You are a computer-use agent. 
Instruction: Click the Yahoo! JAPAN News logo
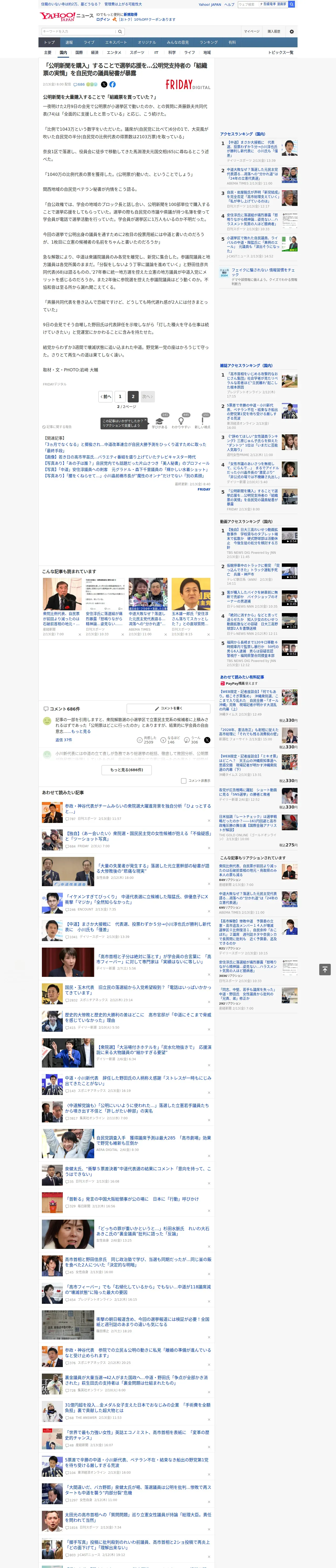pyautogui.click(x=66, y=16)
